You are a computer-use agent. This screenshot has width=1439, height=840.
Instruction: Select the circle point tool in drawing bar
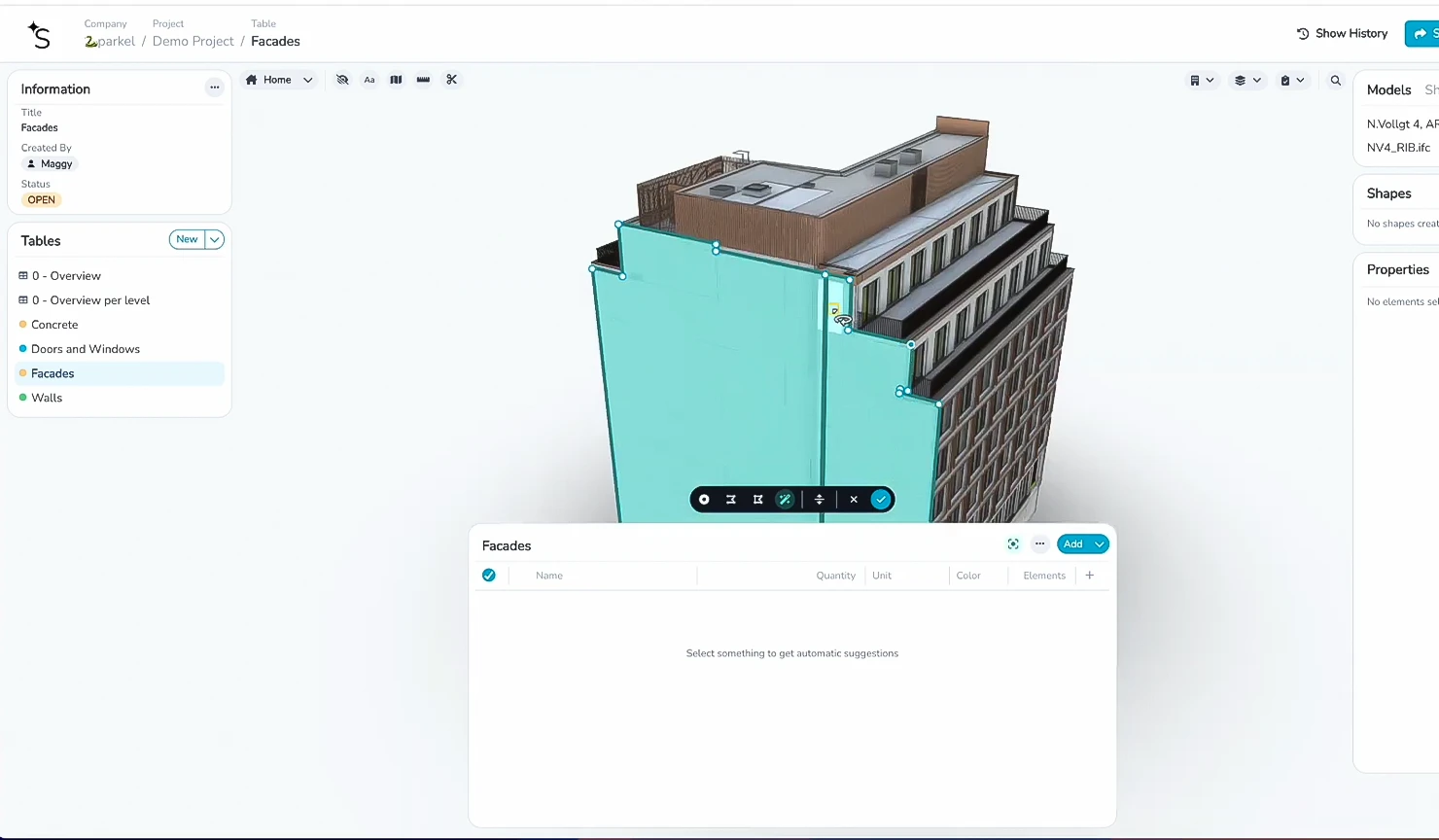click(x=704, y=500)
